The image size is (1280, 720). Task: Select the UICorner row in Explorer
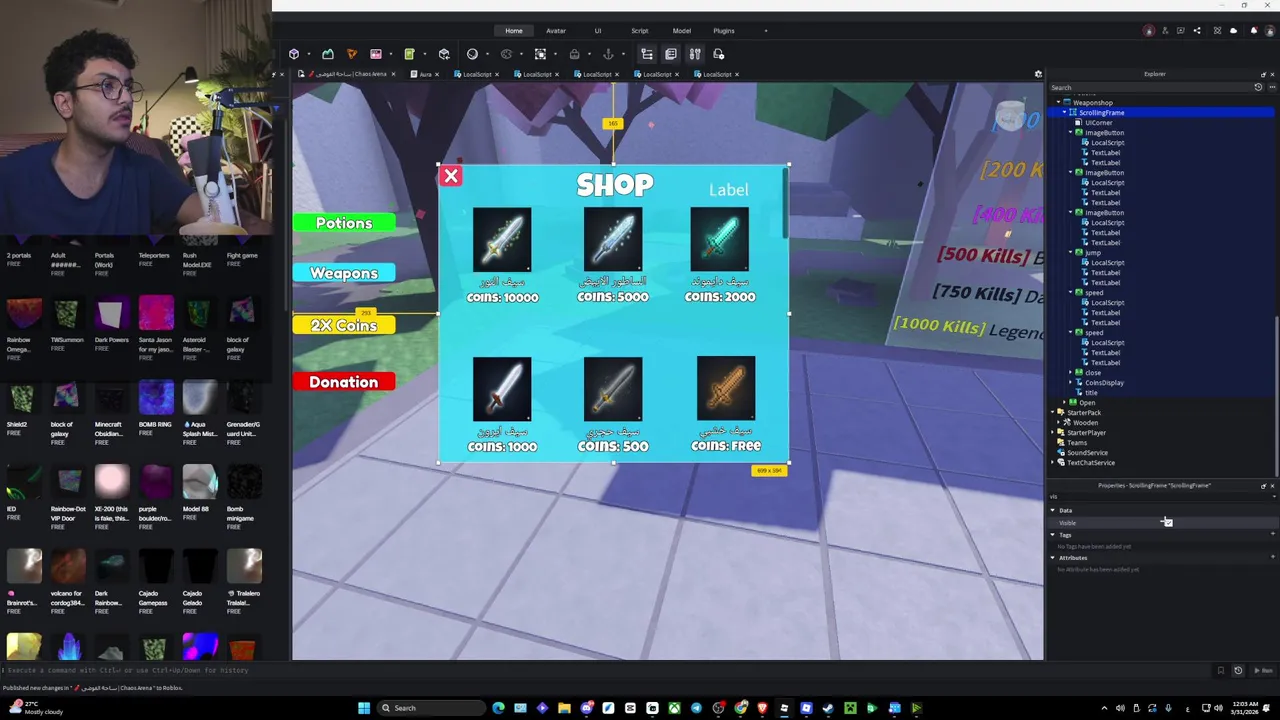pos(1098,123)
